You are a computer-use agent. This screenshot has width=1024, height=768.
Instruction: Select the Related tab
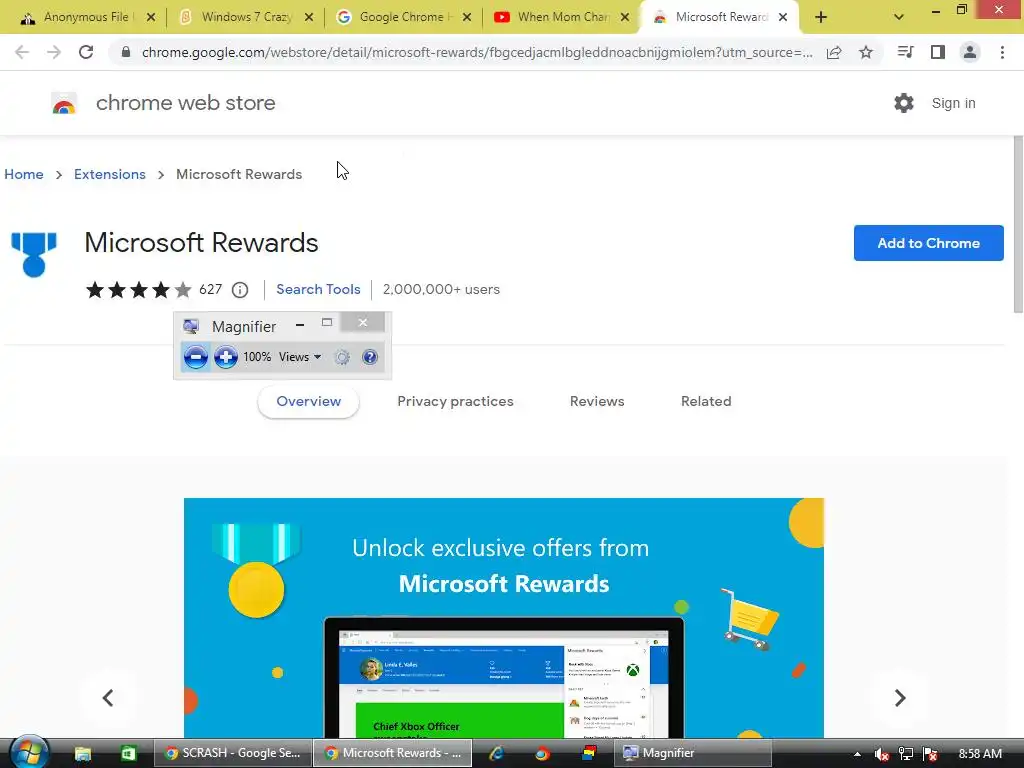(x=706, y=402)
